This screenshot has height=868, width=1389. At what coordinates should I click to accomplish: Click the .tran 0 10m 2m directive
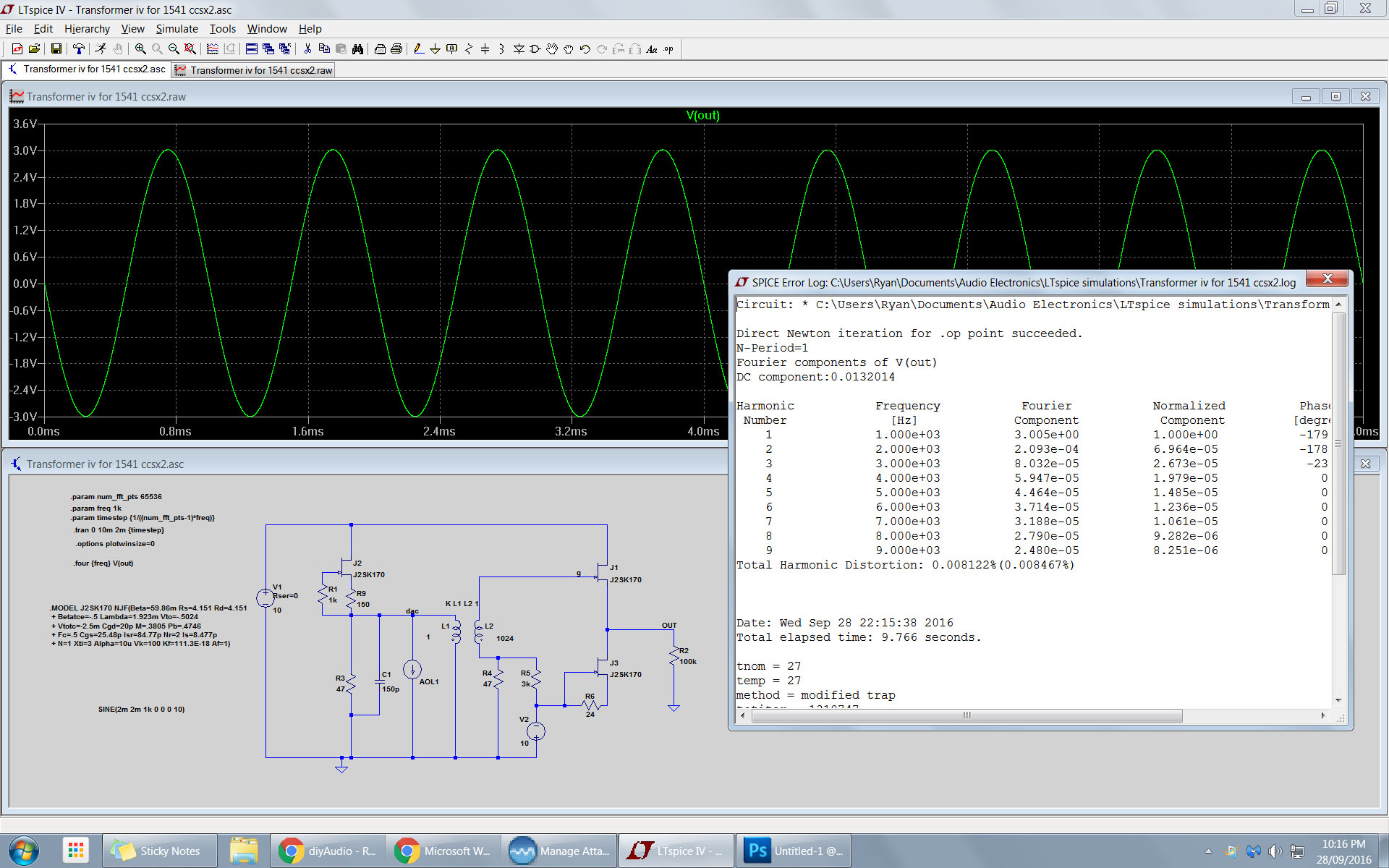[119, 529]
